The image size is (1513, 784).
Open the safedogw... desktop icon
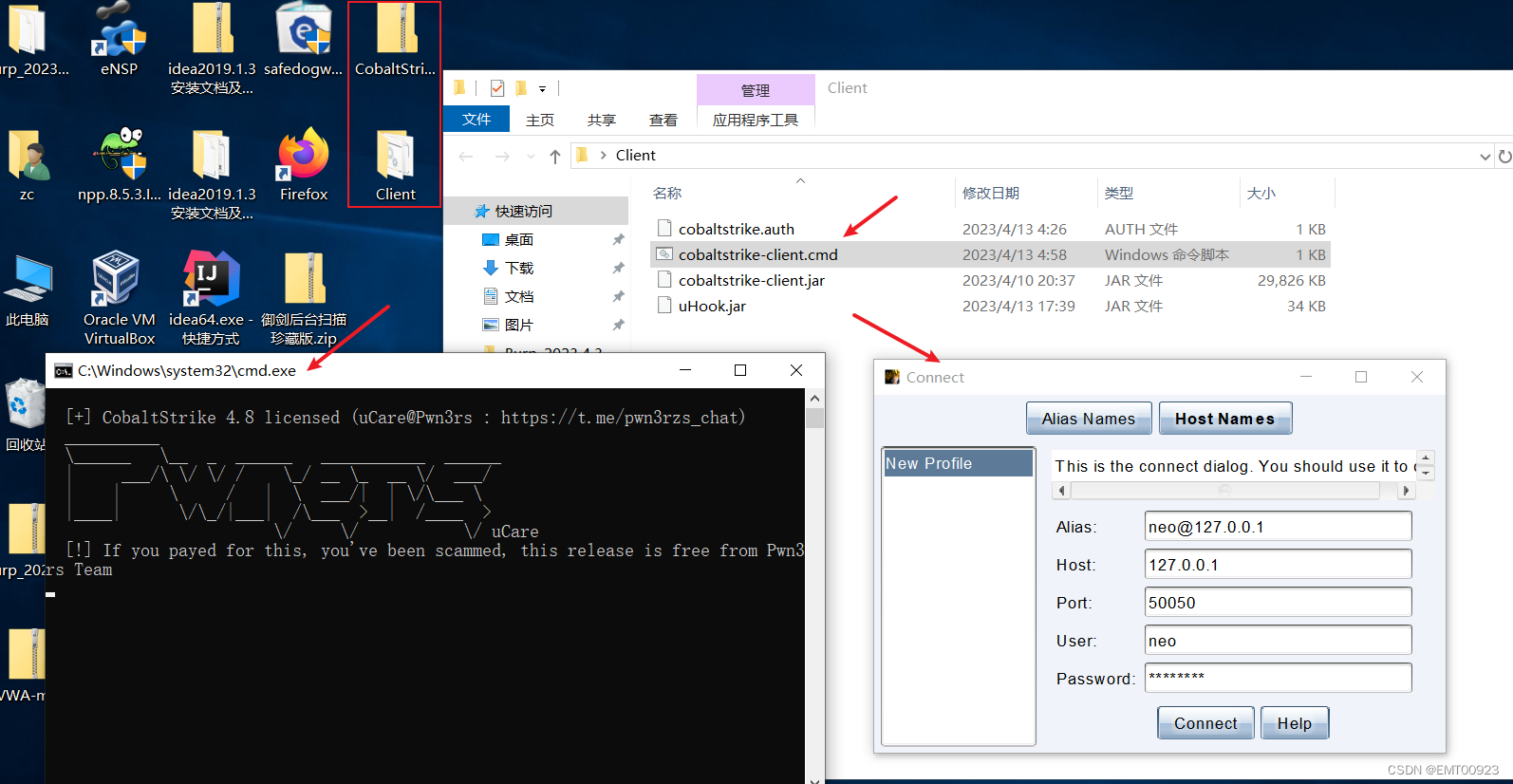[x=304, y=40]
